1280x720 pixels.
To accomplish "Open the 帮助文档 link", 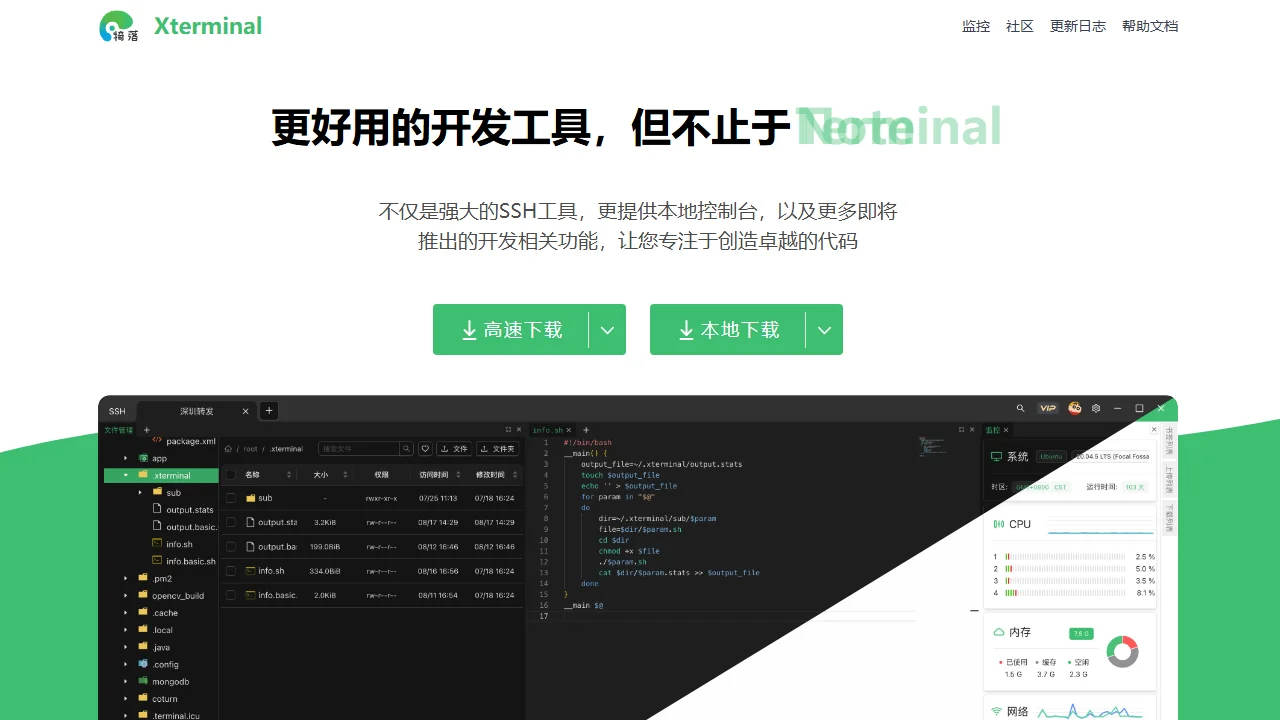I will 1150,26.
